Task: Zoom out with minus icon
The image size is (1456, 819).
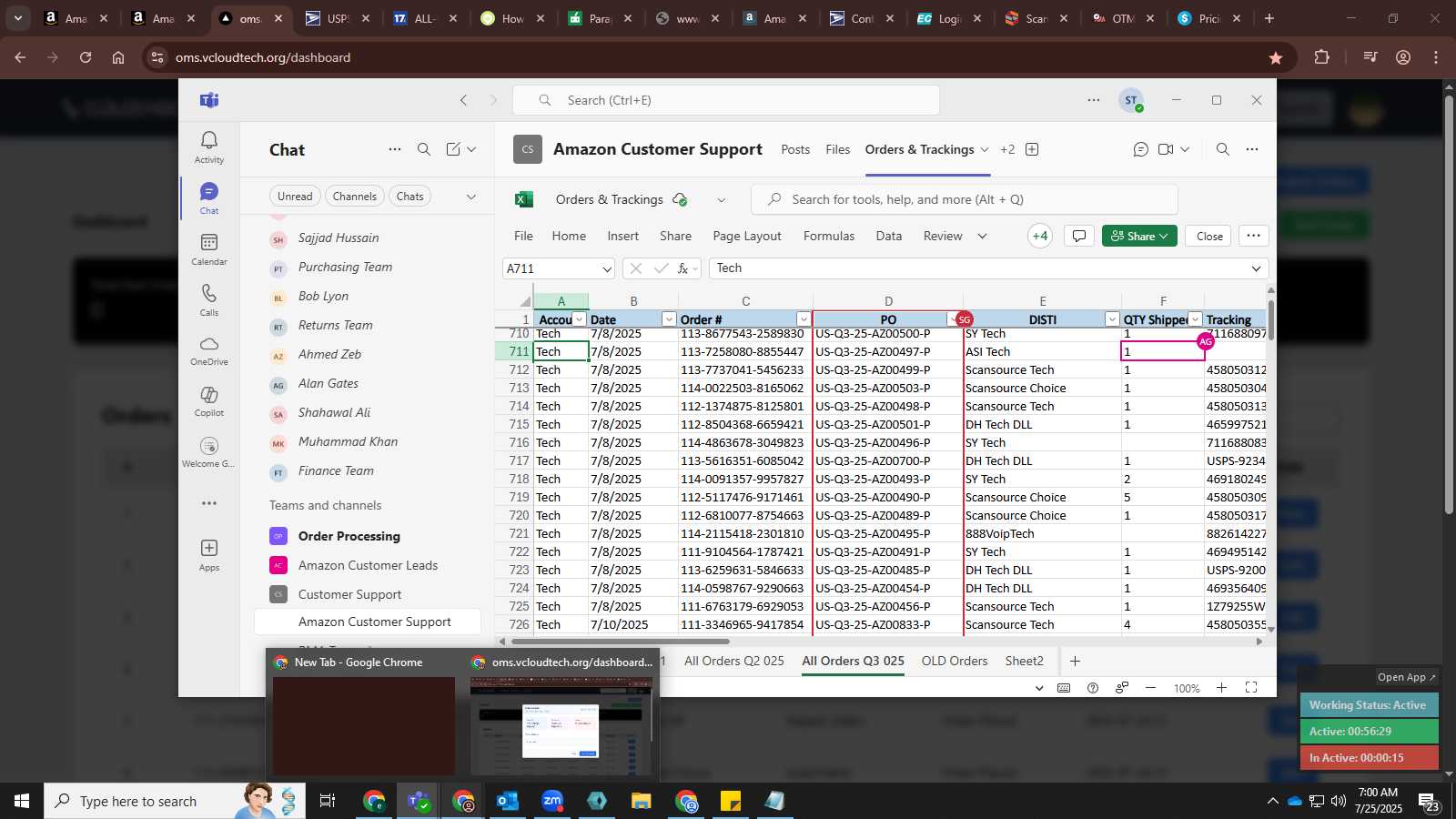Action: (x=1150, y=688)
